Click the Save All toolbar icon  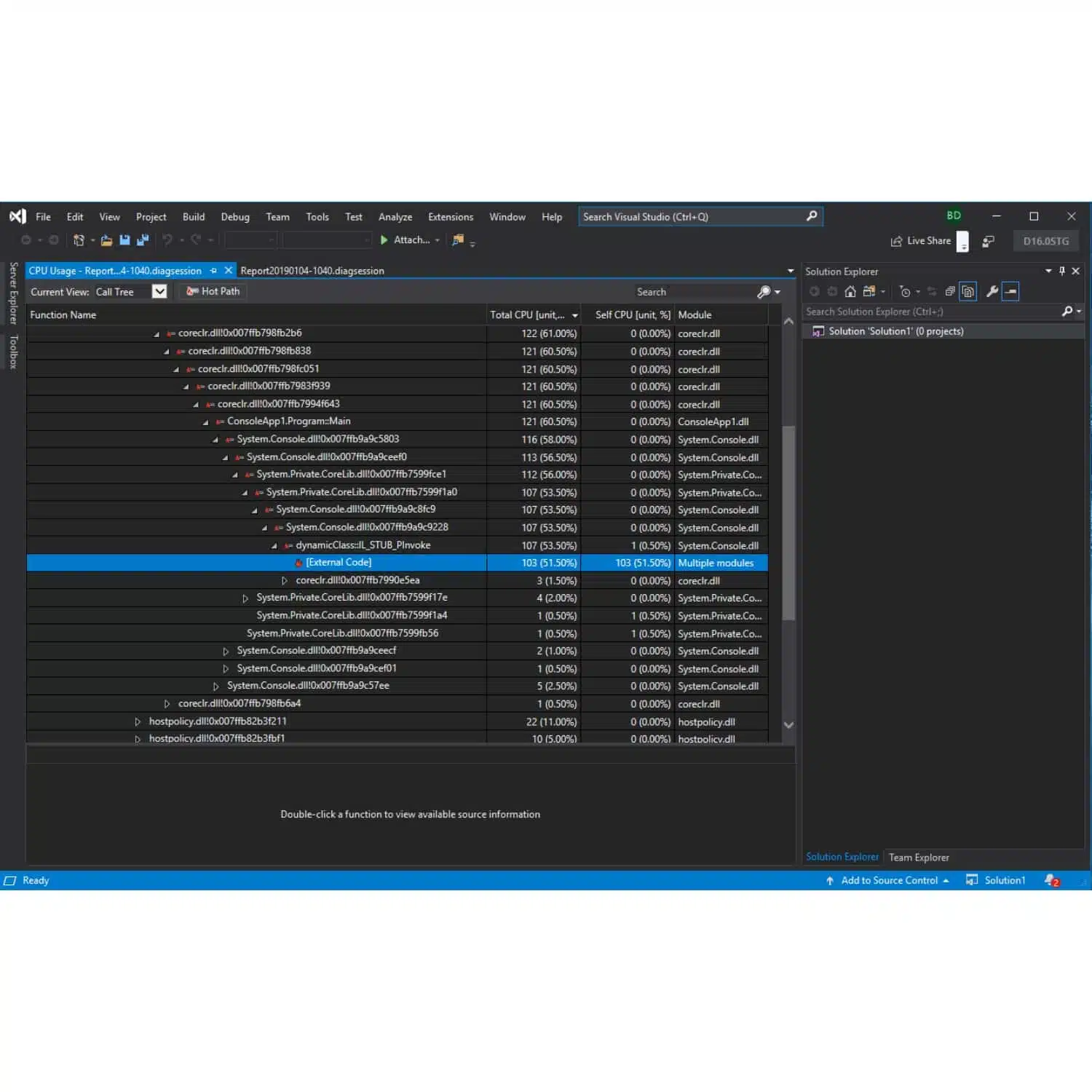tap(143, 240)
